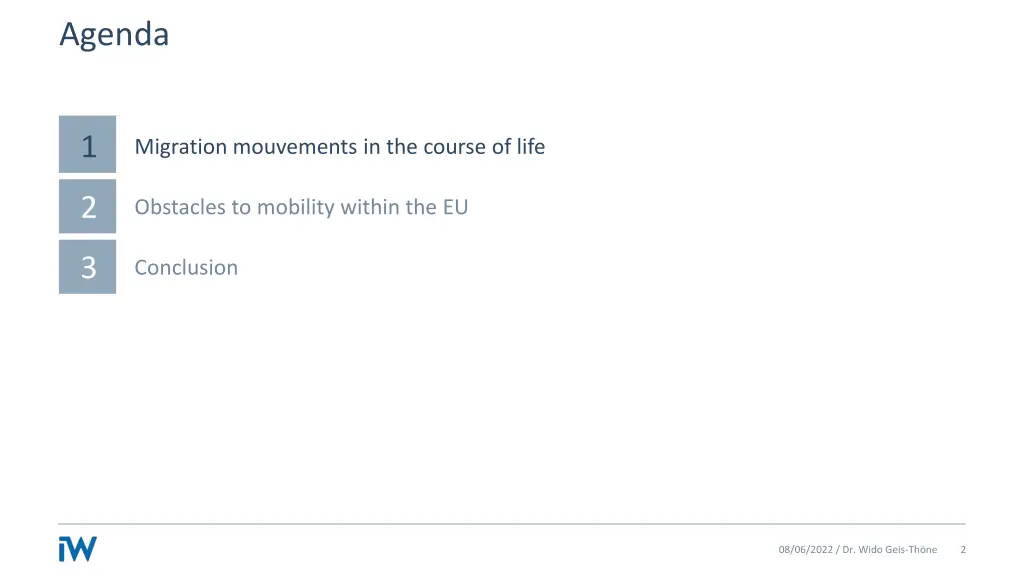The image size is (1024, 576).
Task: Select the numbered box 1
Action: pyautogui.click(x=88, y=144)
